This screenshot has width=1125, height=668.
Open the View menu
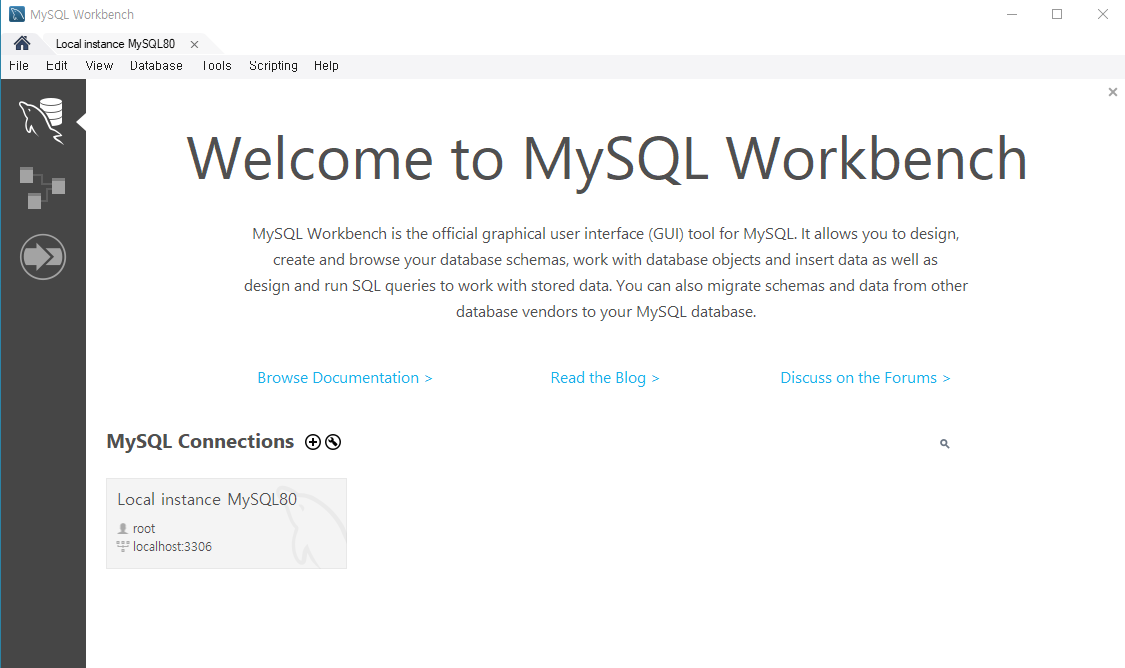(x=99, y=66)
